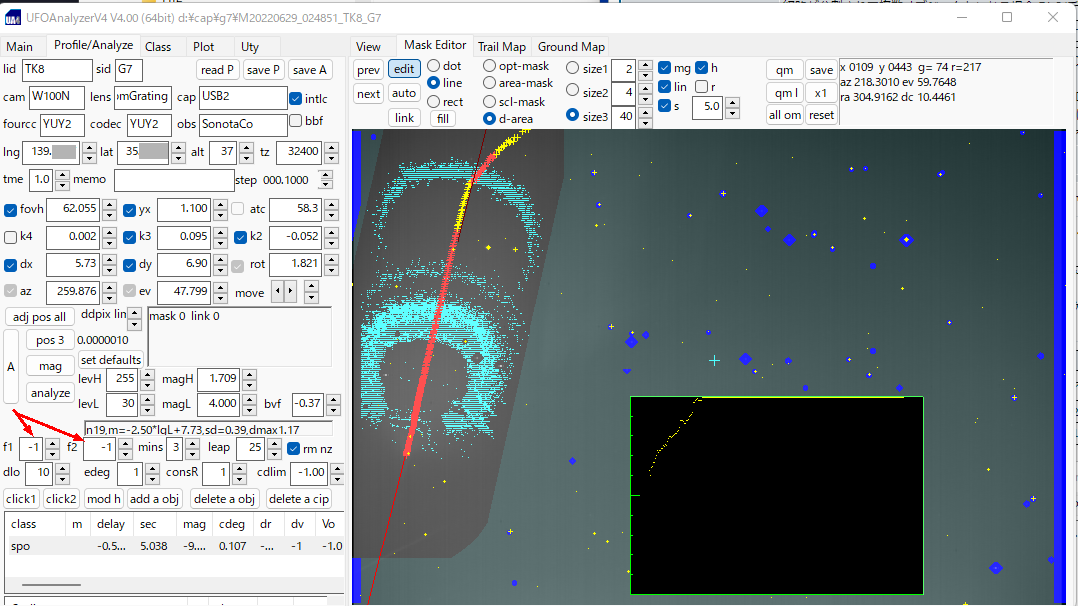Screen dimensions: 1078x606
Task: Enable the 'bbf' checkbox
Action: 296,121
